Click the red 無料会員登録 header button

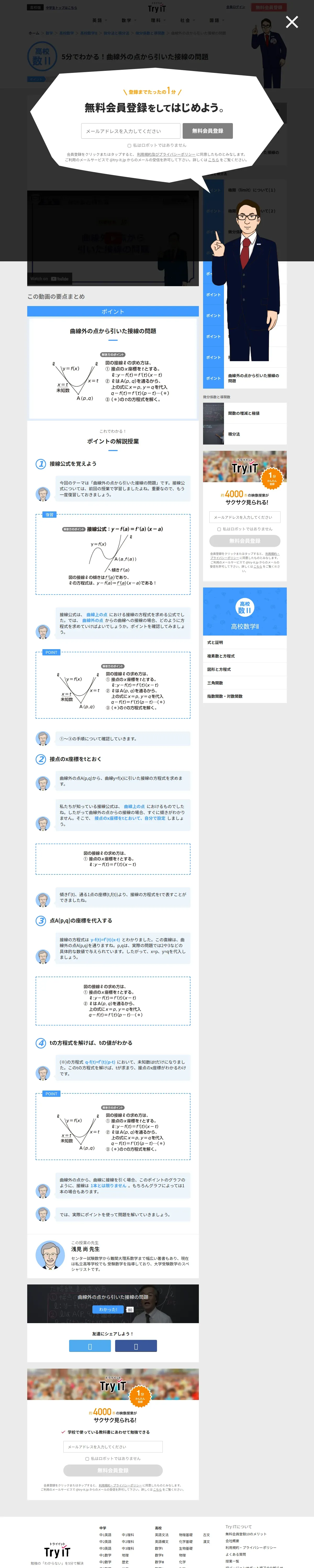click(x=269, y=7)
